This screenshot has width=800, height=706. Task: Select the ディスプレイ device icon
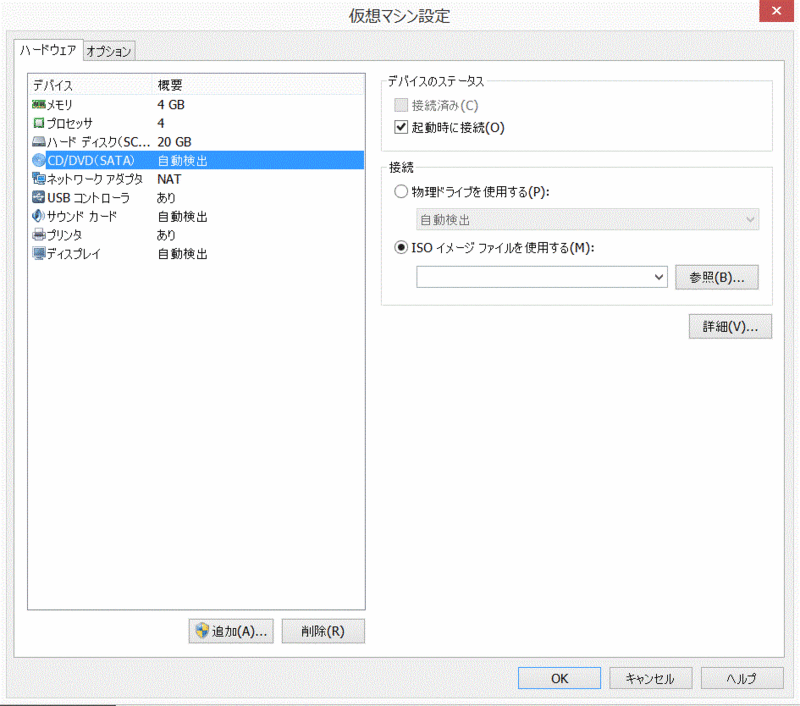(36, 253)
